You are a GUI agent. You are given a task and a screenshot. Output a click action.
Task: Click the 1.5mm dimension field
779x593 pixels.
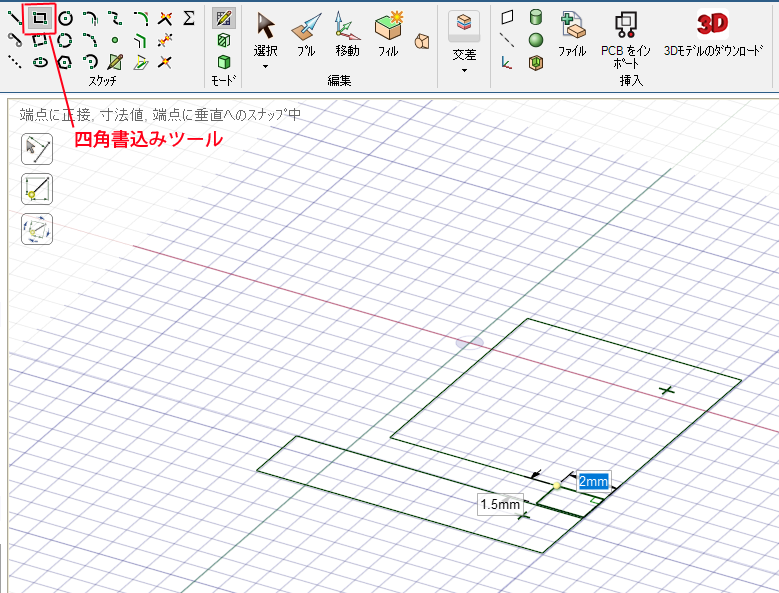point(500,504)
